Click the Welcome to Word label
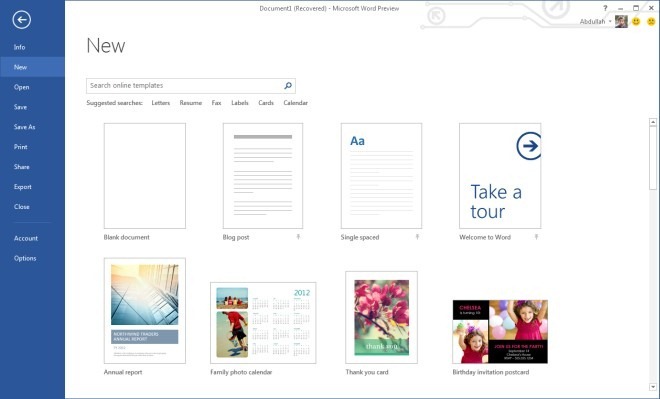The width and height of the screenshot is (660, 399). click(x=485, y=237)
